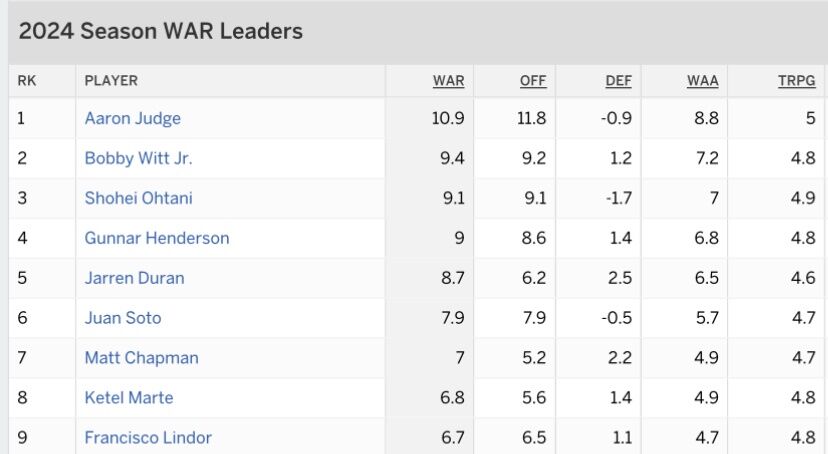The image size is (828, 454).
Task: Select Francisco Lindor link
Action: tap(148, 437)
